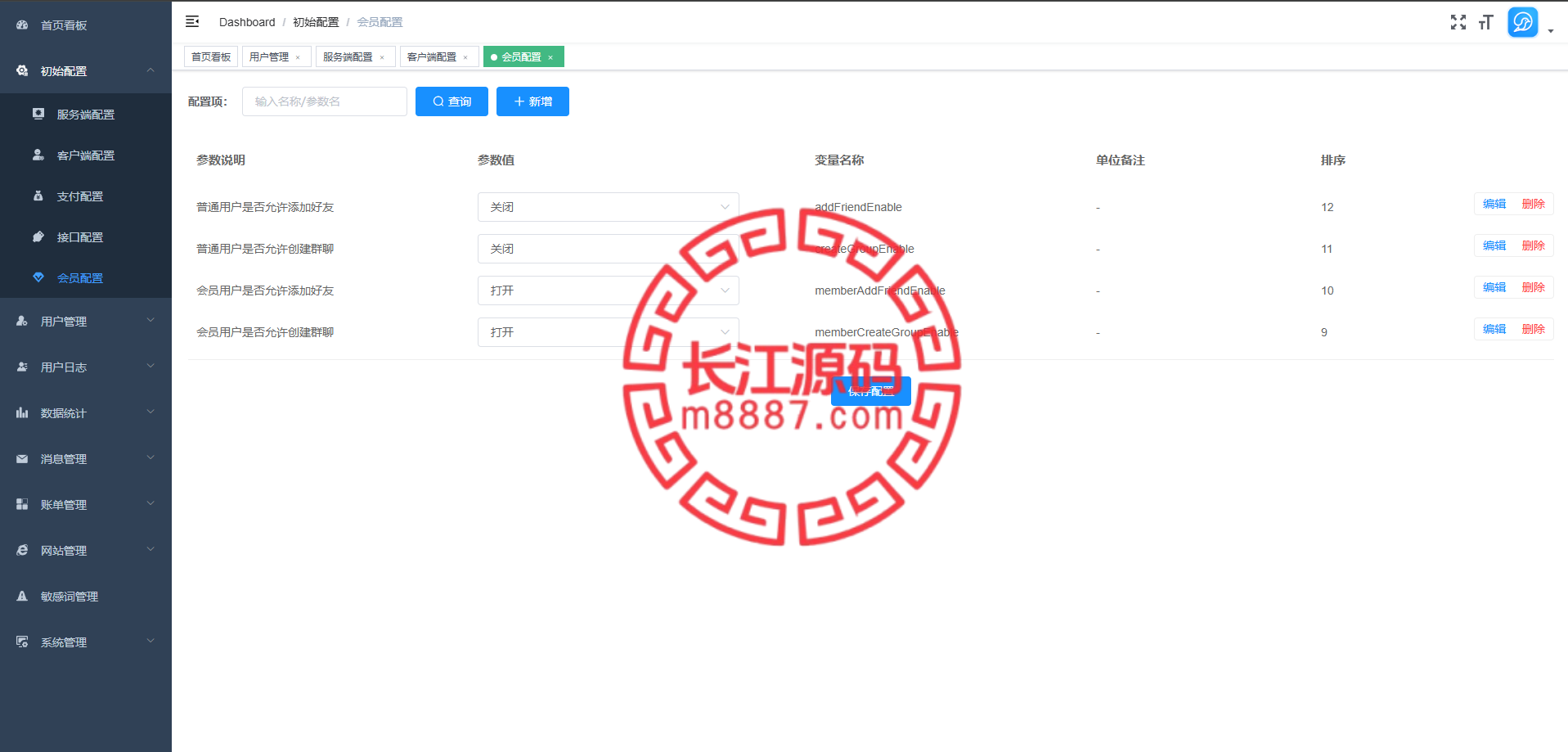
Task: Collapse sidebar with hamburger icon
Action: click(x=192, y=21)
